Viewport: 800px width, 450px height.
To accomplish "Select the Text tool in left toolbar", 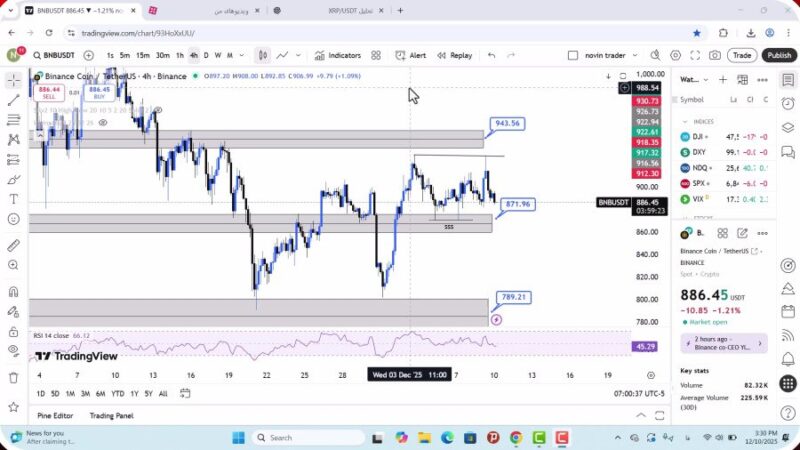I will coord(13,199).
